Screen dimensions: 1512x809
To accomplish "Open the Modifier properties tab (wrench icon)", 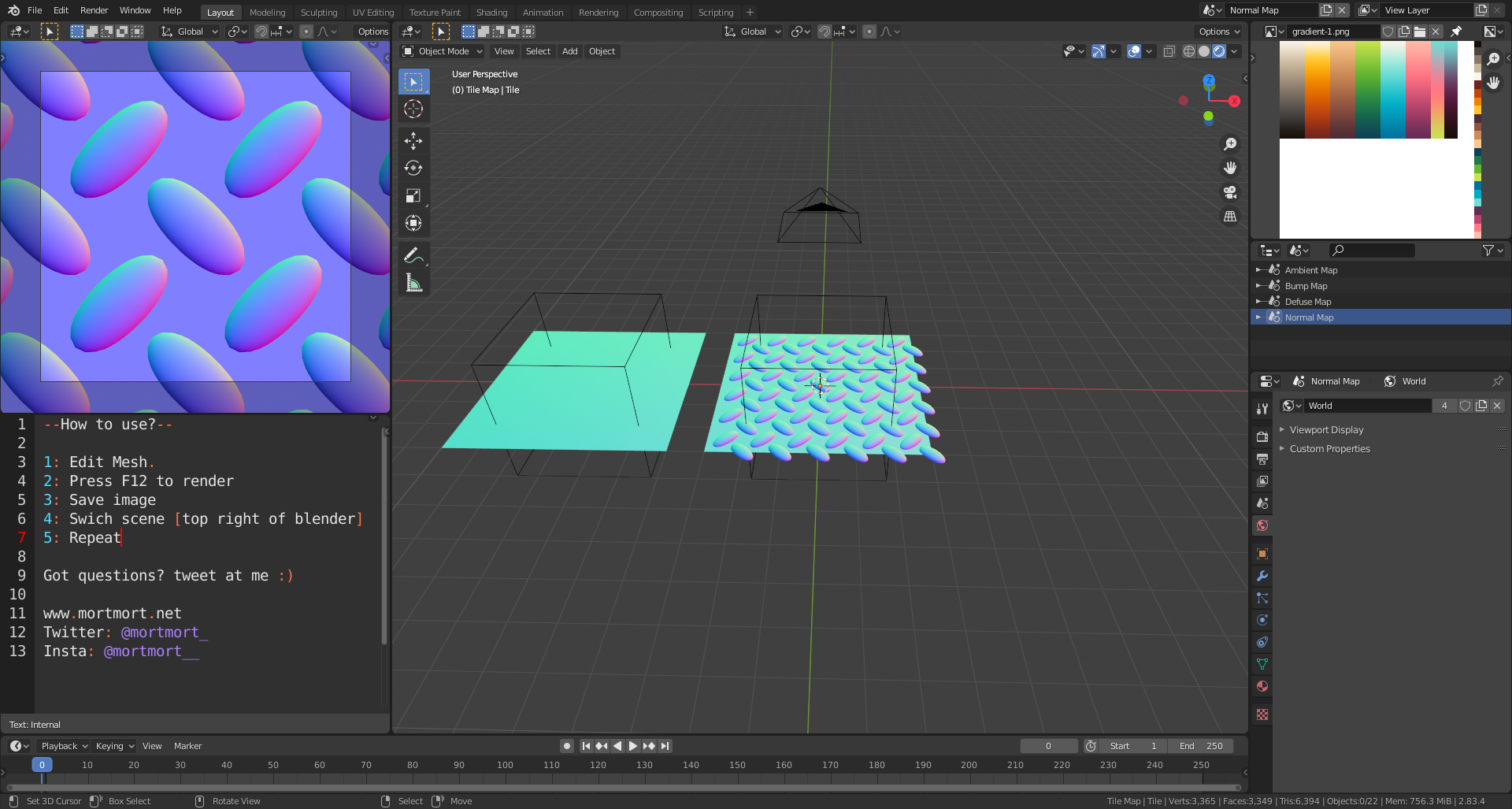I will tap(1262, 576).
